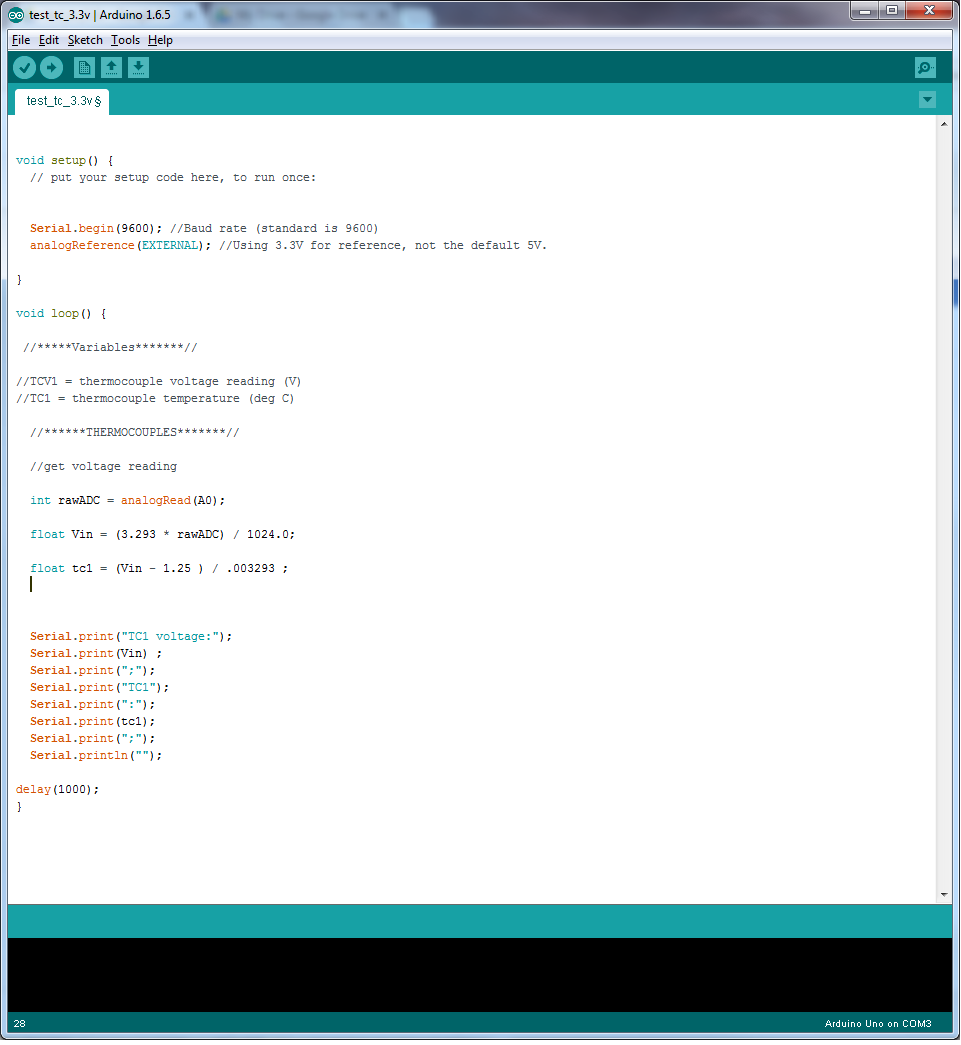The height and width of the screenshot is (1045, 961).
Task: Click the //TC1 thermocouple temperature comment
Action: (155, 399)
